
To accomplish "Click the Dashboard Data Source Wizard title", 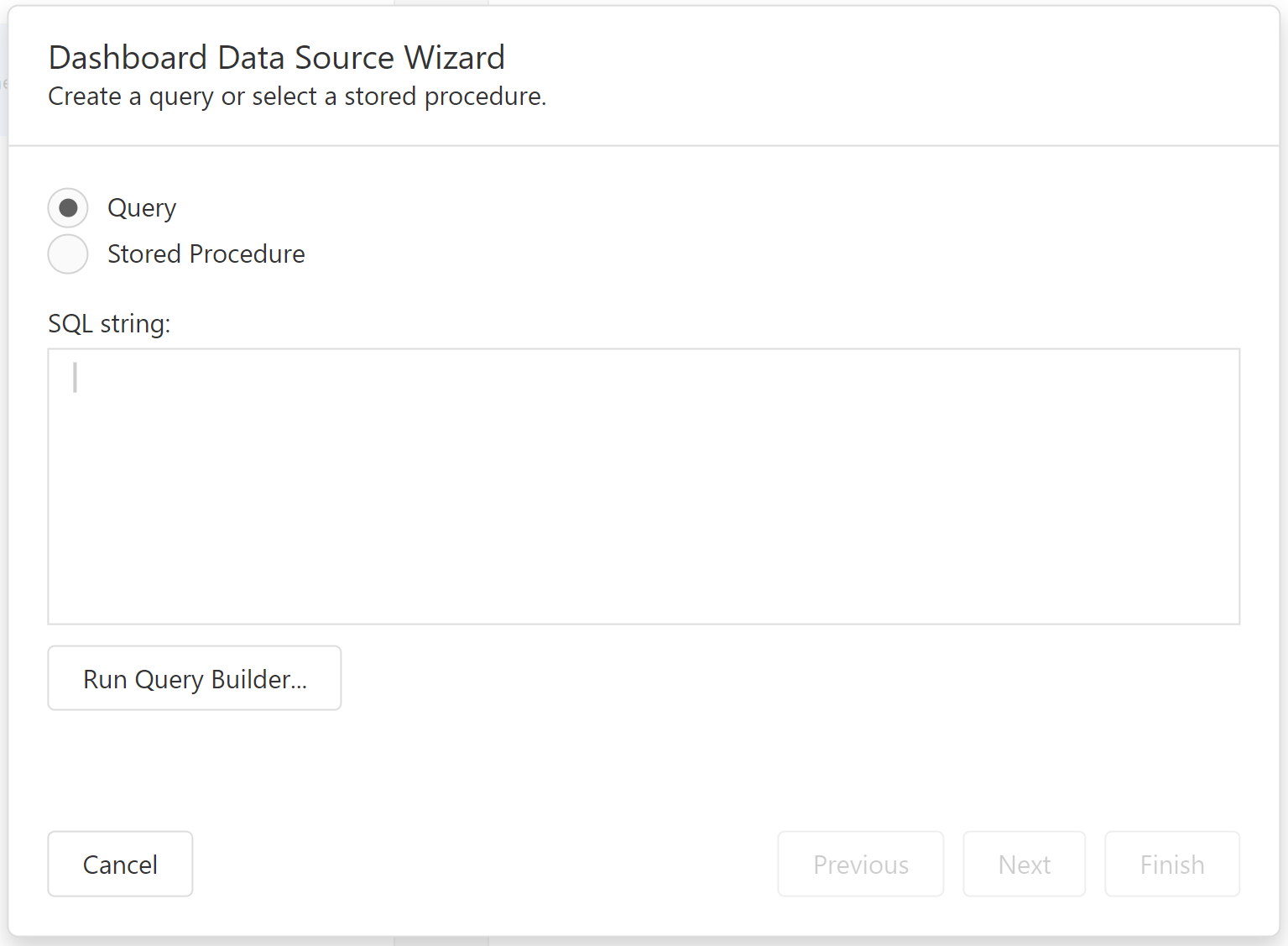I will click(x=277, y=58).
